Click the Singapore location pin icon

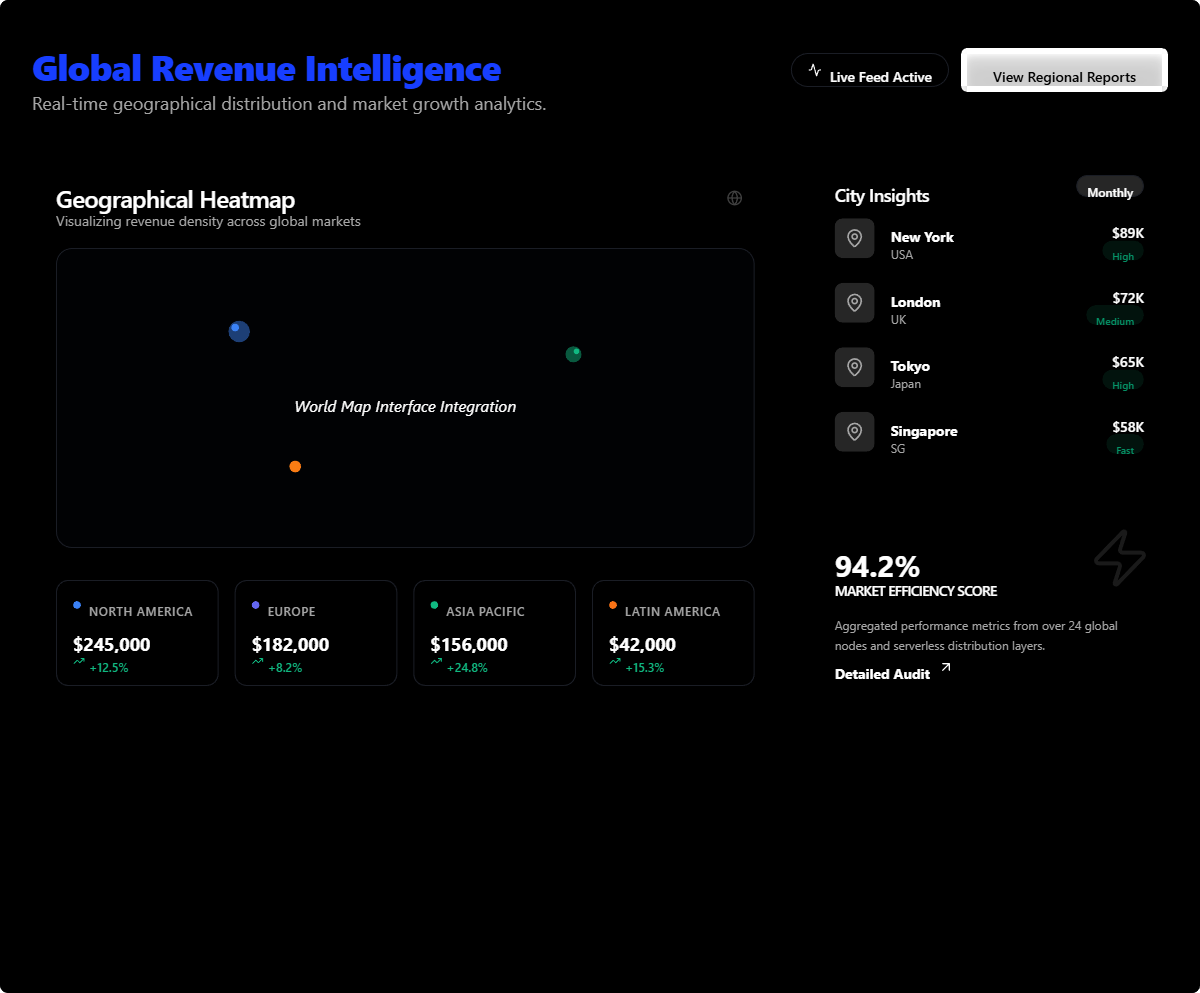point(854,431)
